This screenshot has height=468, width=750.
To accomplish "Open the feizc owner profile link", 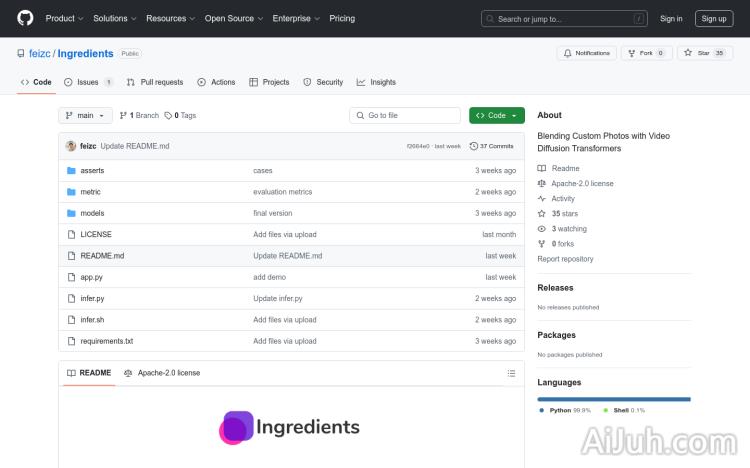I will (x=39, y=54).
